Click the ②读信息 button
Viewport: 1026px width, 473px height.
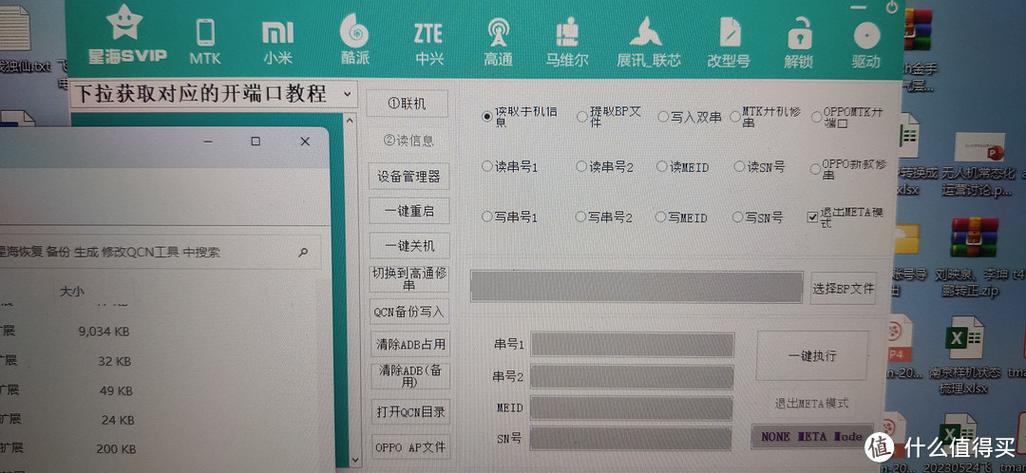point(408,141)
